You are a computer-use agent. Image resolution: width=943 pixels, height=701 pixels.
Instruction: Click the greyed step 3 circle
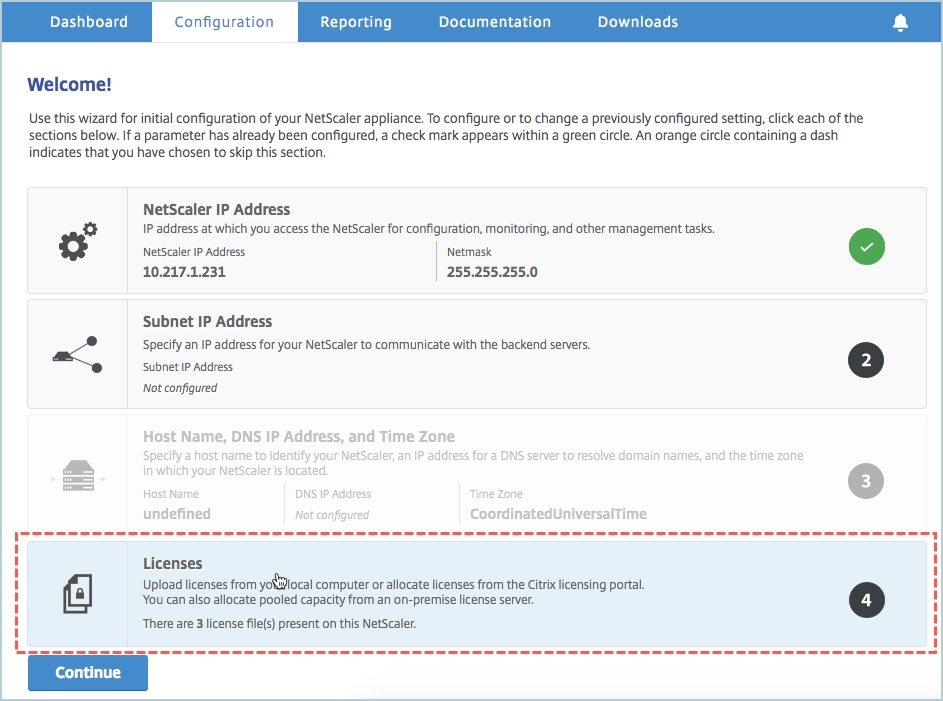click(x=865, y=481)
